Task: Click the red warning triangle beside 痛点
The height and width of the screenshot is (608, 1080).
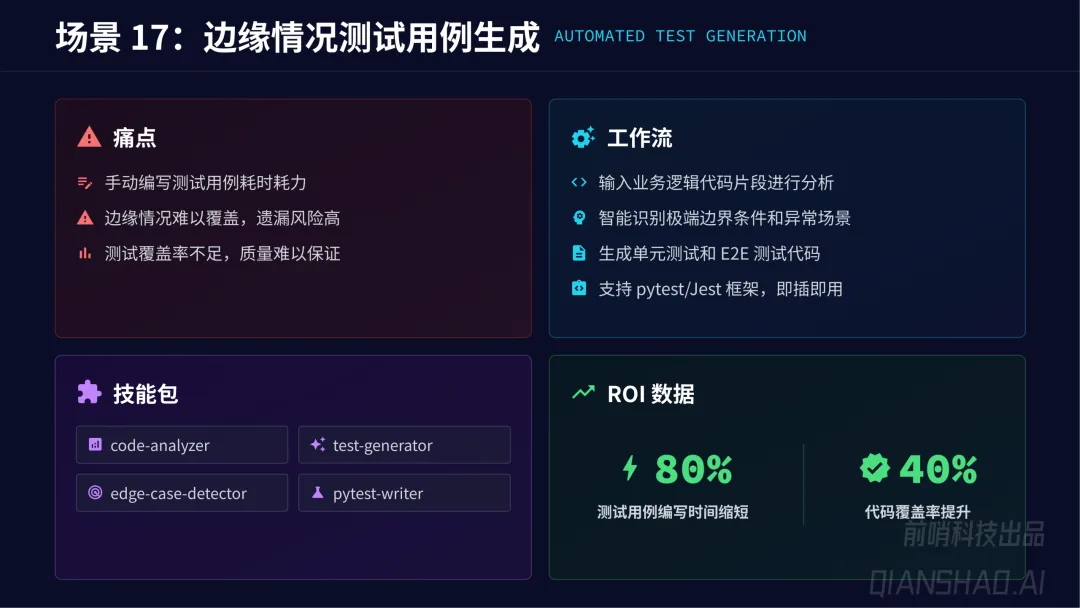Action: pyautogui.click(x=89, y=138)
